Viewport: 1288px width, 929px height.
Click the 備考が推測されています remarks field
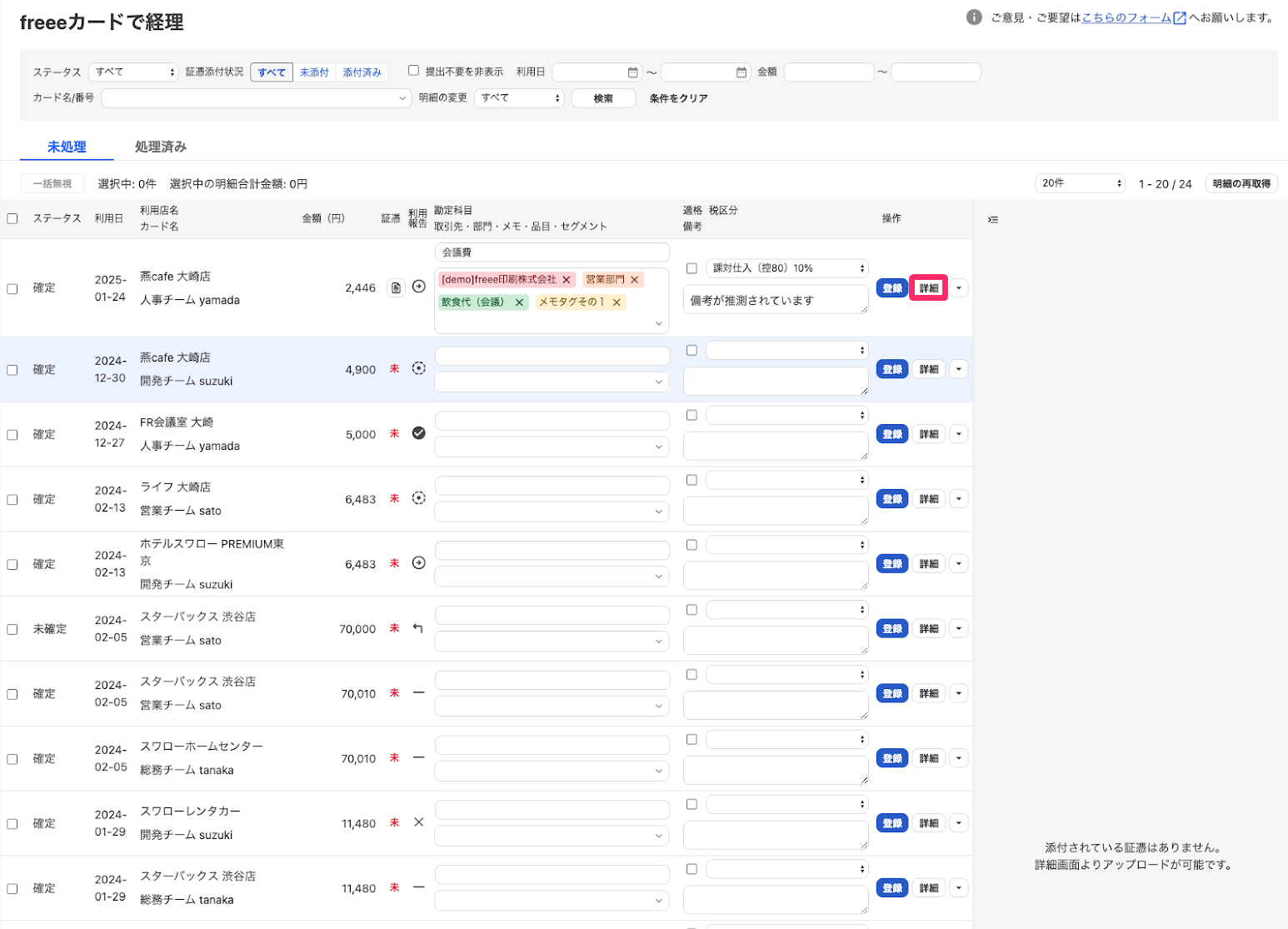click(776, 300)
